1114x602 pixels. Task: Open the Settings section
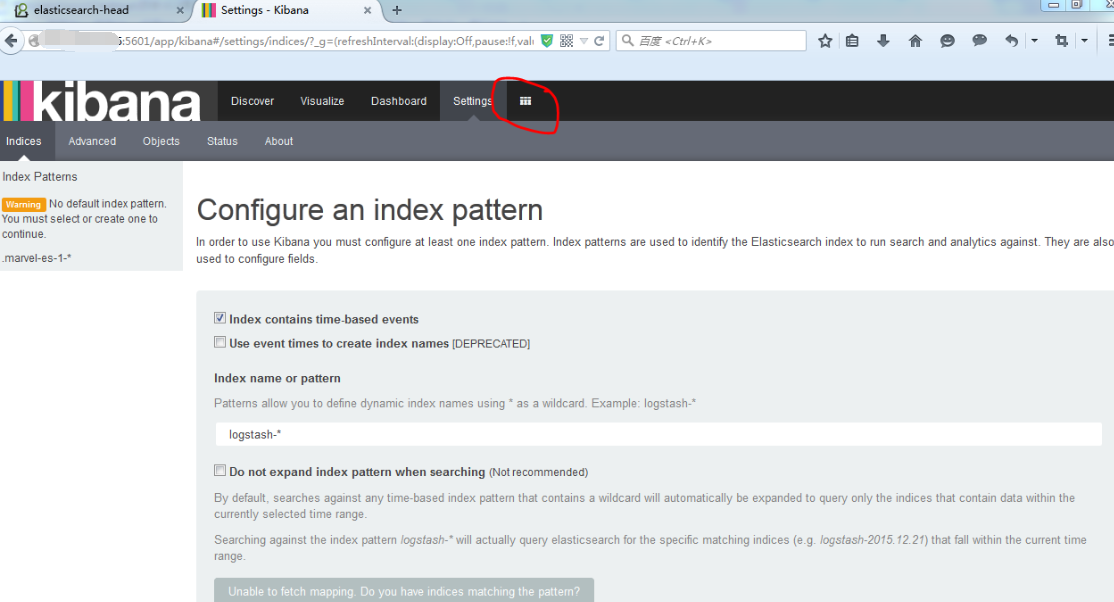472,101
